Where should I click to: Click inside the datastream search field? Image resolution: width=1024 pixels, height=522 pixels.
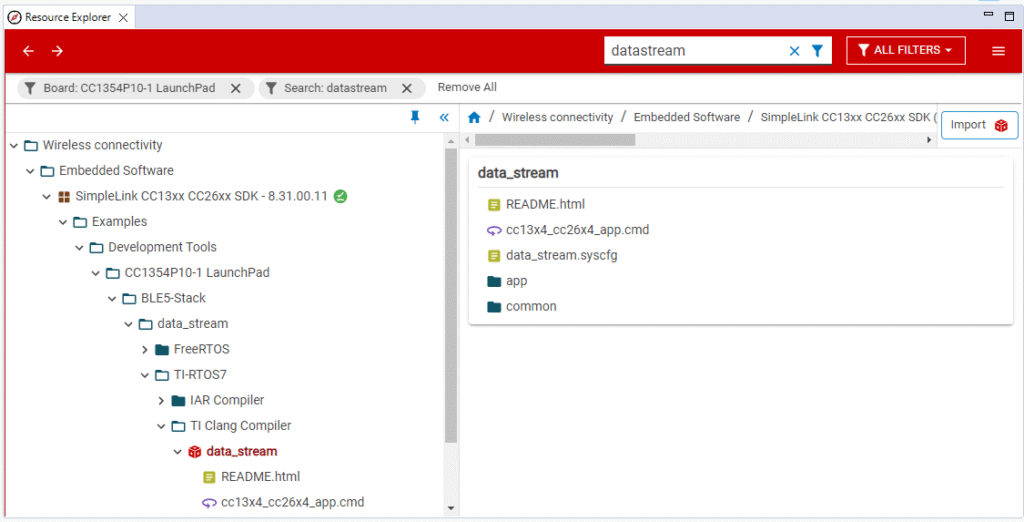pos(690,51)
